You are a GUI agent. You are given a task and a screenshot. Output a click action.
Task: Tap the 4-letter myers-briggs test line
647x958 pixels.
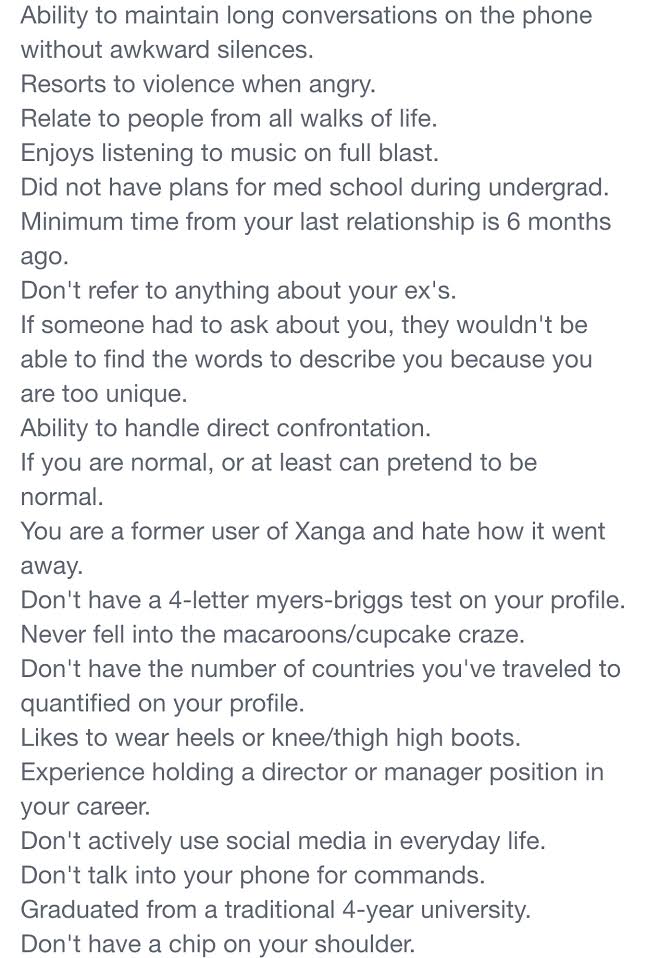322,600
